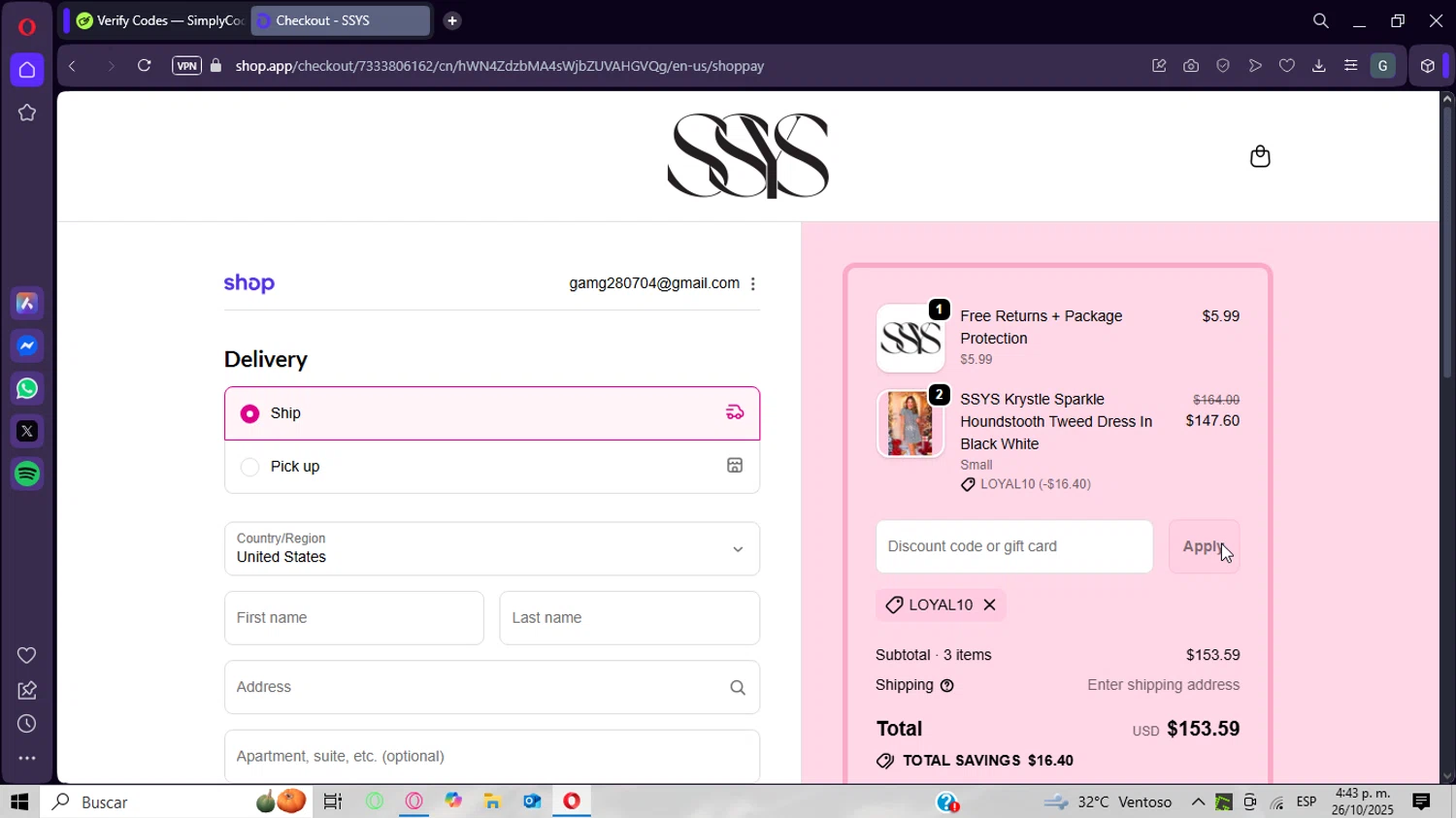Open Task View in the taskbar
Viewport: 1456px width, 818px height.
(x=333, y=802)
